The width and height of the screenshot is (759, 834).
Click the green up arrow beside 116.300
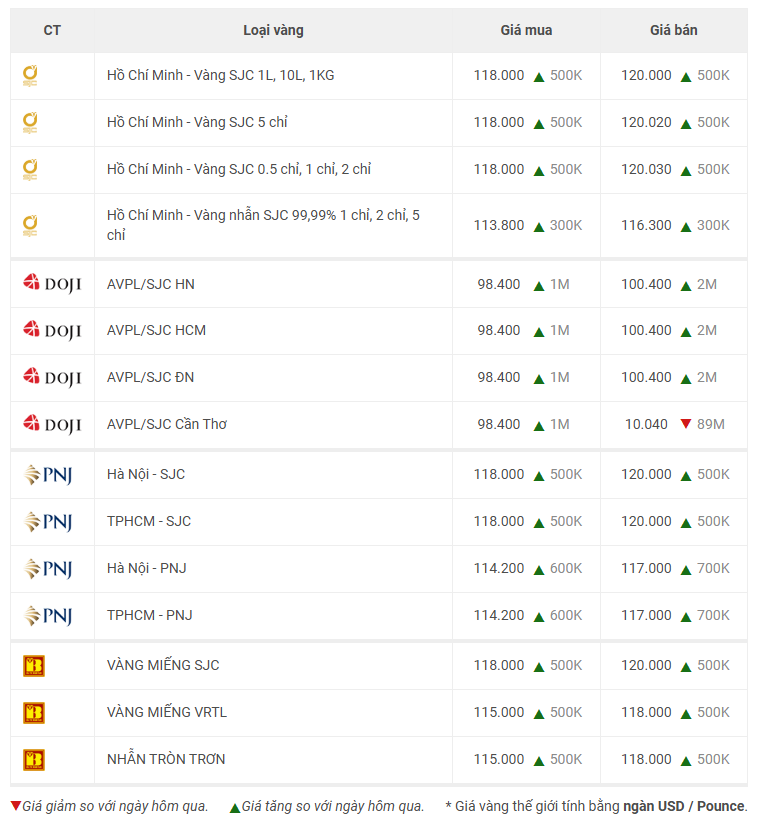pos(686,227)
